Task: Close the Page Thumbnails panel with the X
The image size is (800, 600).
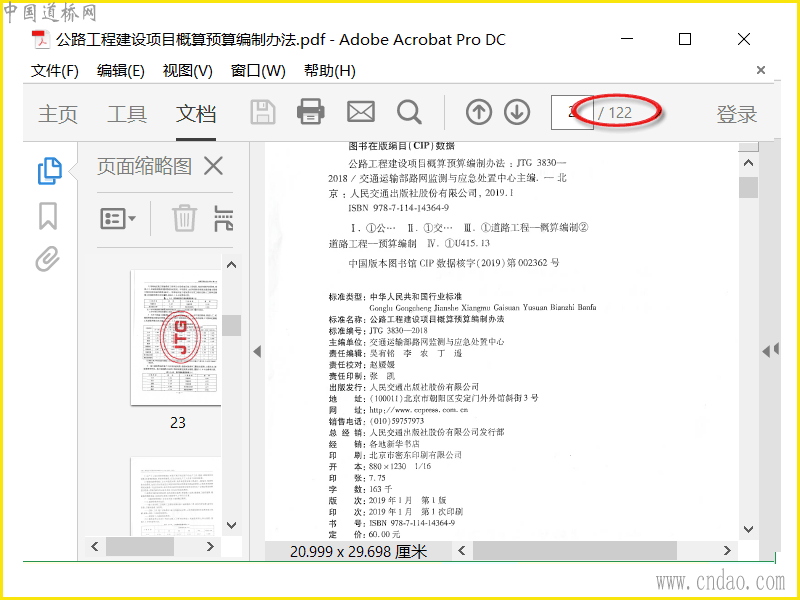Action: pos(213,166)
